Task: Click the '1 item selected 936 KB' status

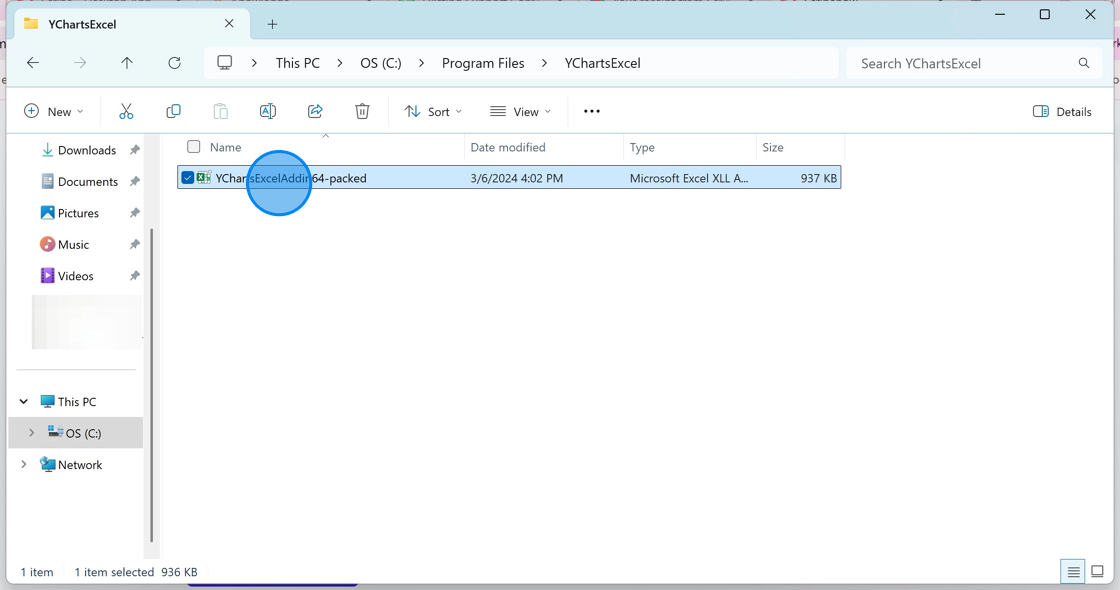Action: 136,572
